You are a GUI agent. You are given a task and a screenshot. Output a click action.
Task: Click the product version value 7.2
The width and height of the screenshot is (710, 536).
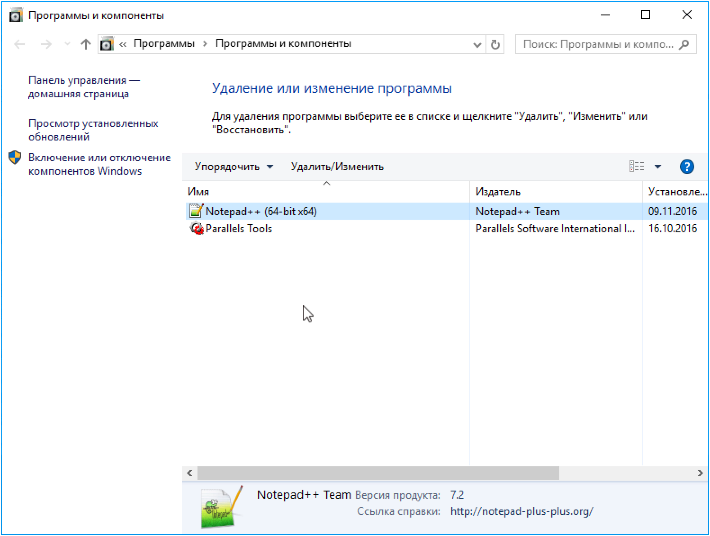pos(457,495)
